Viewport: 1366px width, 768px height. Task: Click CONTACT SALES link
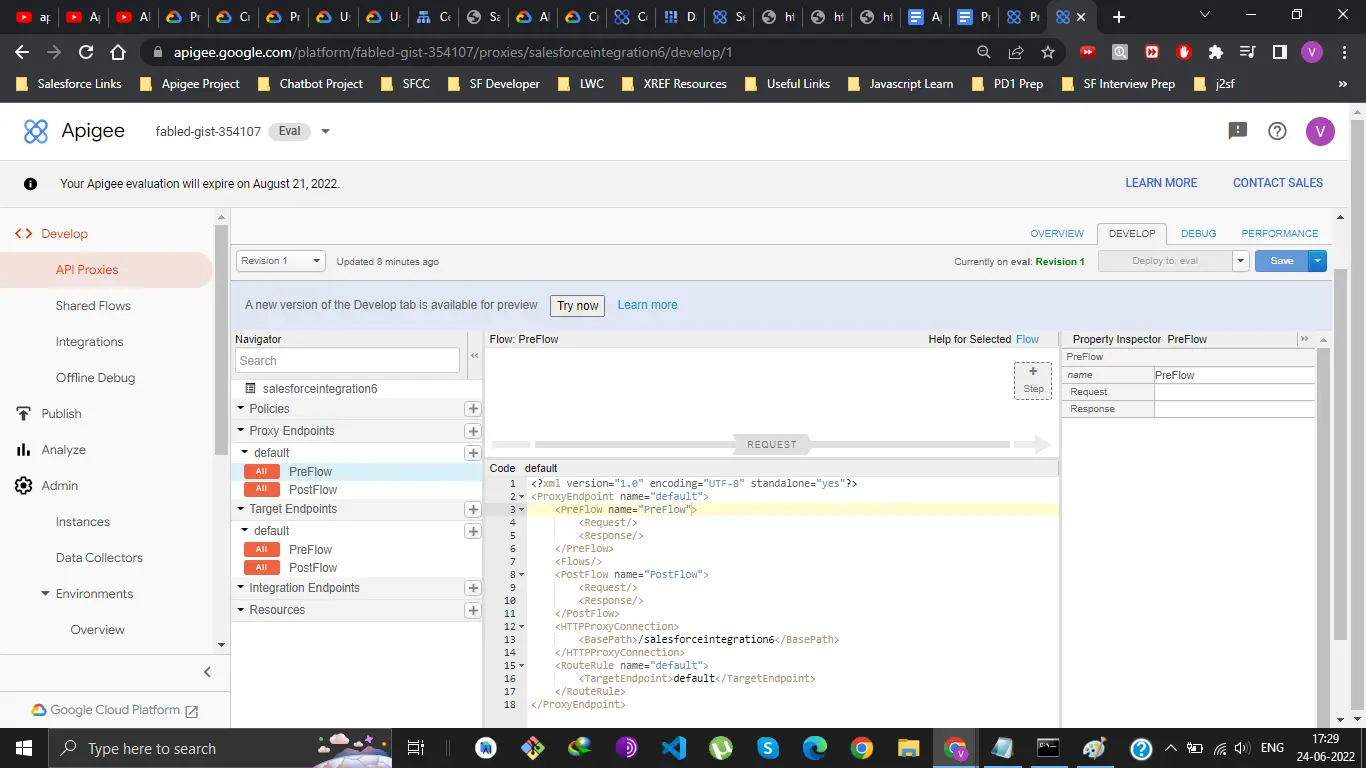coord(1278,183)
